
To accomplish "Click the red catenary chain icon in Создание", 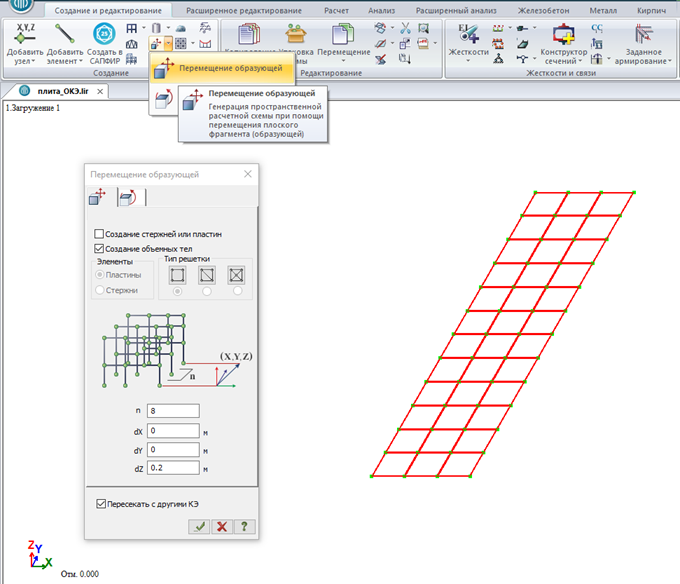I will click(x=205, y=44).
